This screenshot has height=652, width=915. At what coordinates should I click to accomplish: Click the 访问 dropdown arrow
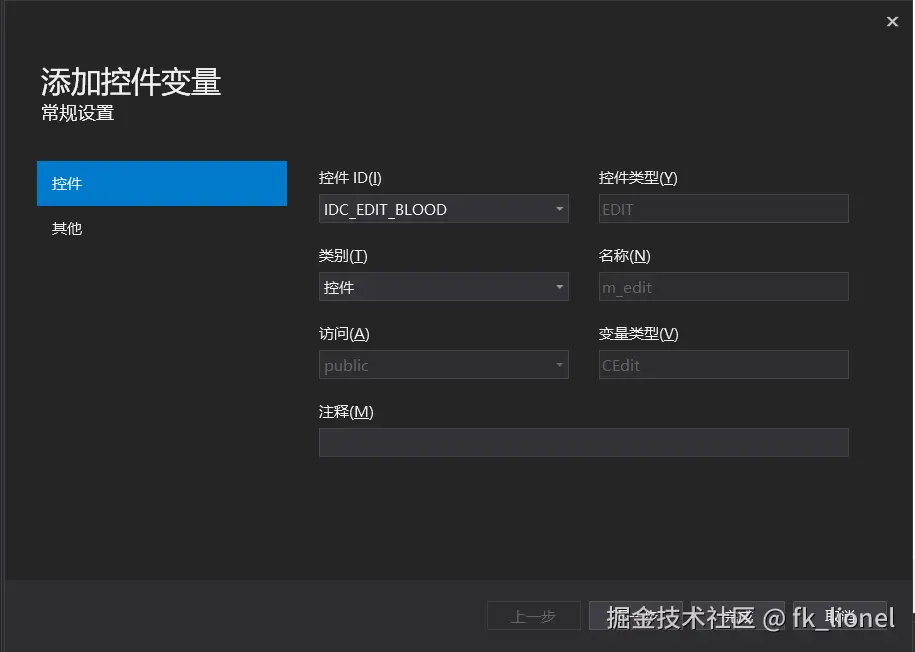(559, 365)
